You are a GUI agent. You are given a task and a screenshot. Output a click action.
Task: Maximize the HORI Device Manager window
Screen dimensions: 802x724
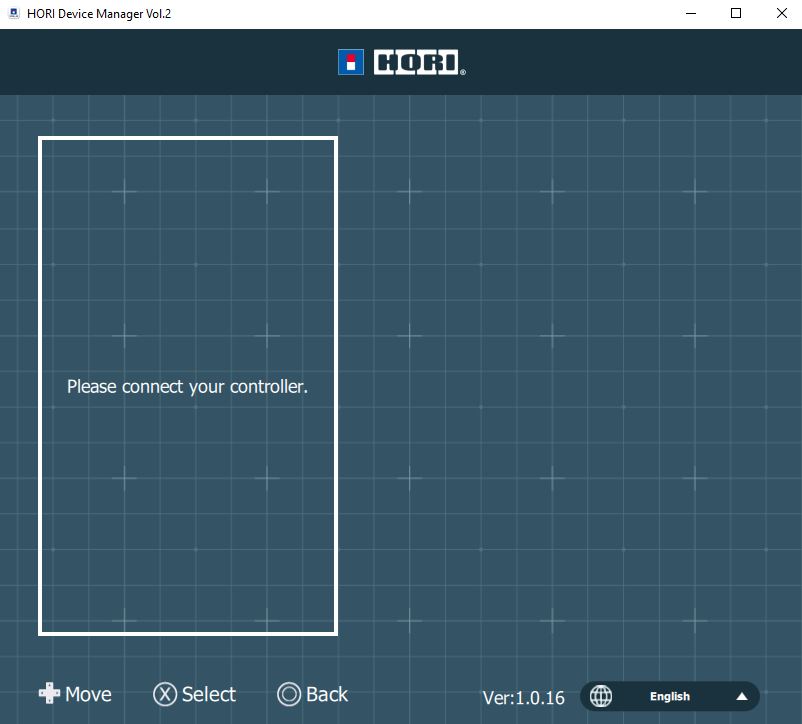[736, 14]
